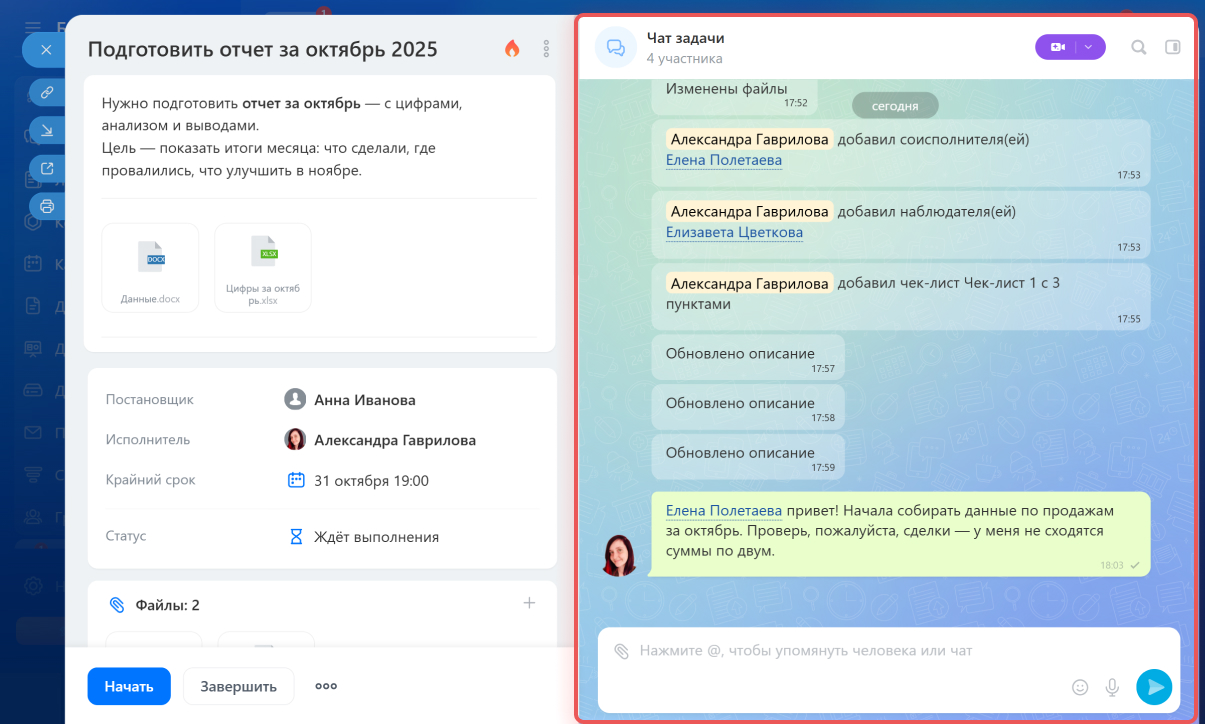The height and width of the screenshot is (724, 1205).
Task: Start a video call in task chat
Action: [x=1058, y=47]
